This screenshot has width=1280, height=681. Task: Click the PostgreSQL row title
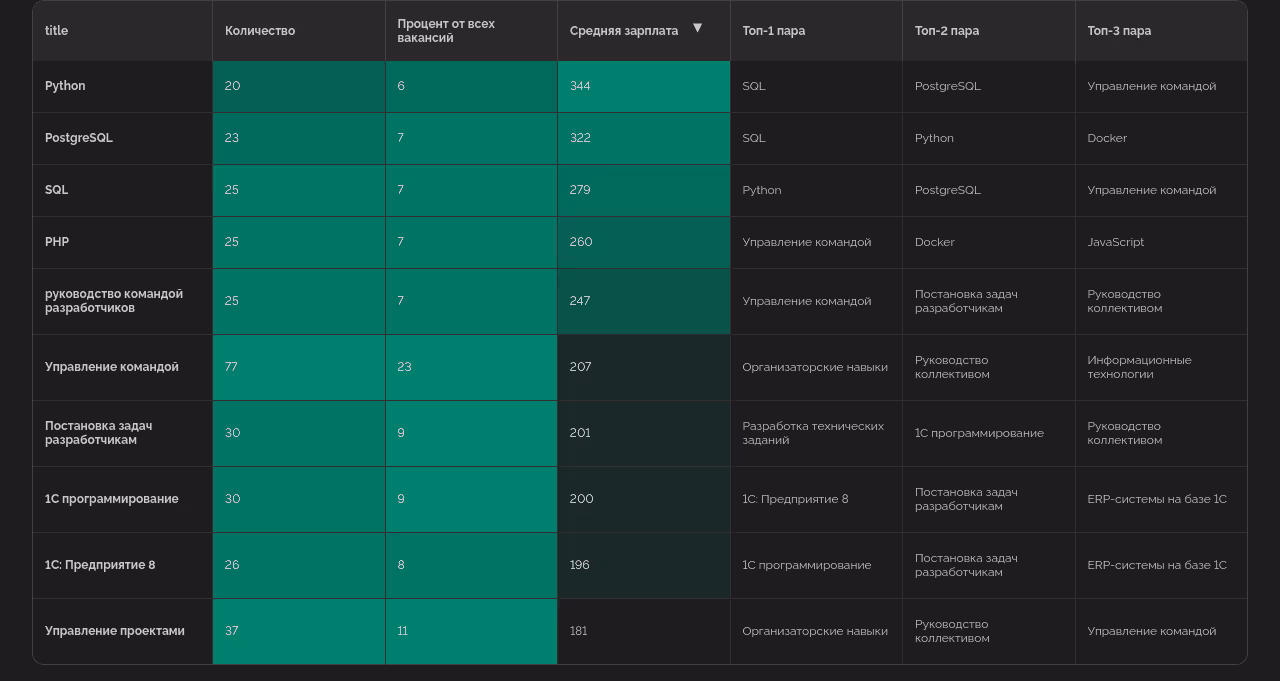(79, 138)
